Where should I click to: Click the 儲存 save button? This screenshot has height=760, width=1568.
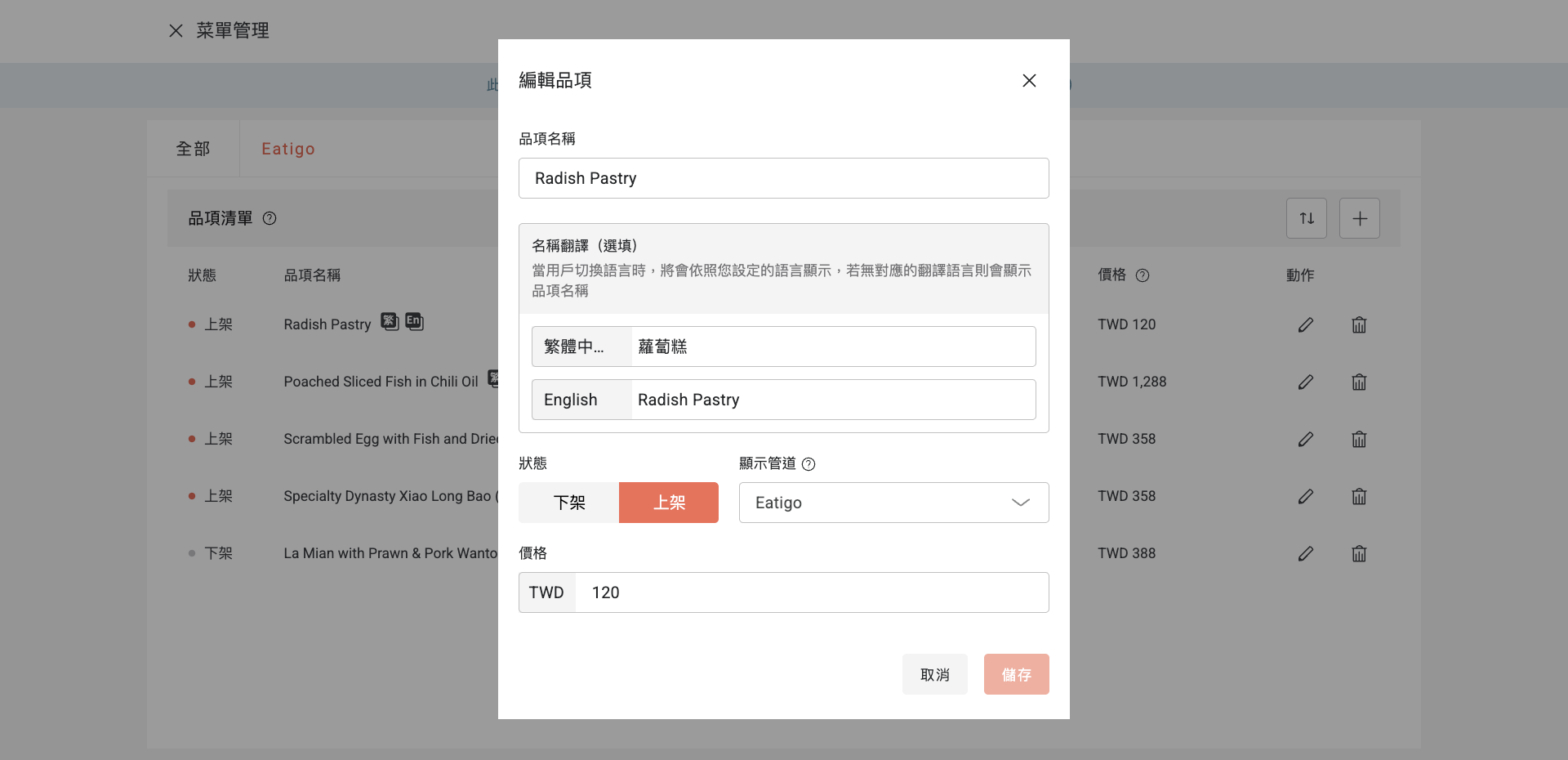click(x=1016, y=674)
